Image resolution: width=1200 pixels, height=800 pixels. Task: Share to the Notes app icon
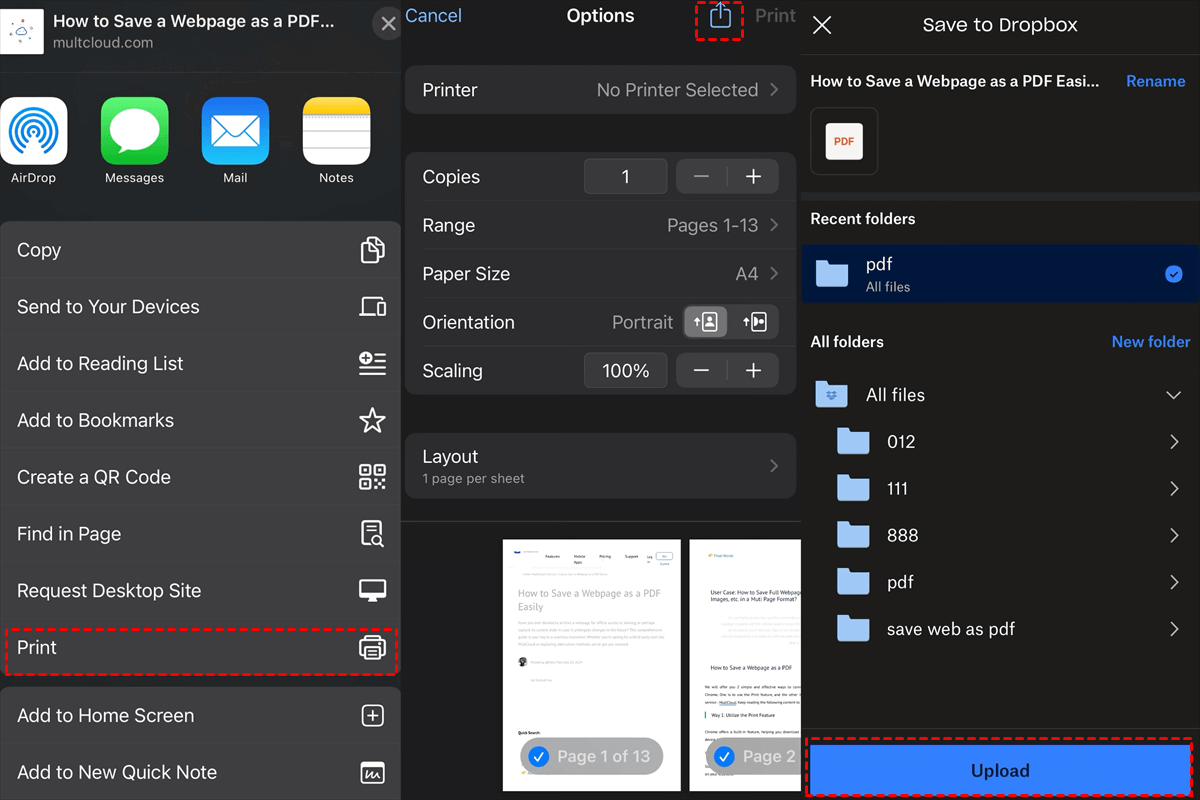[x=336, y=131]
